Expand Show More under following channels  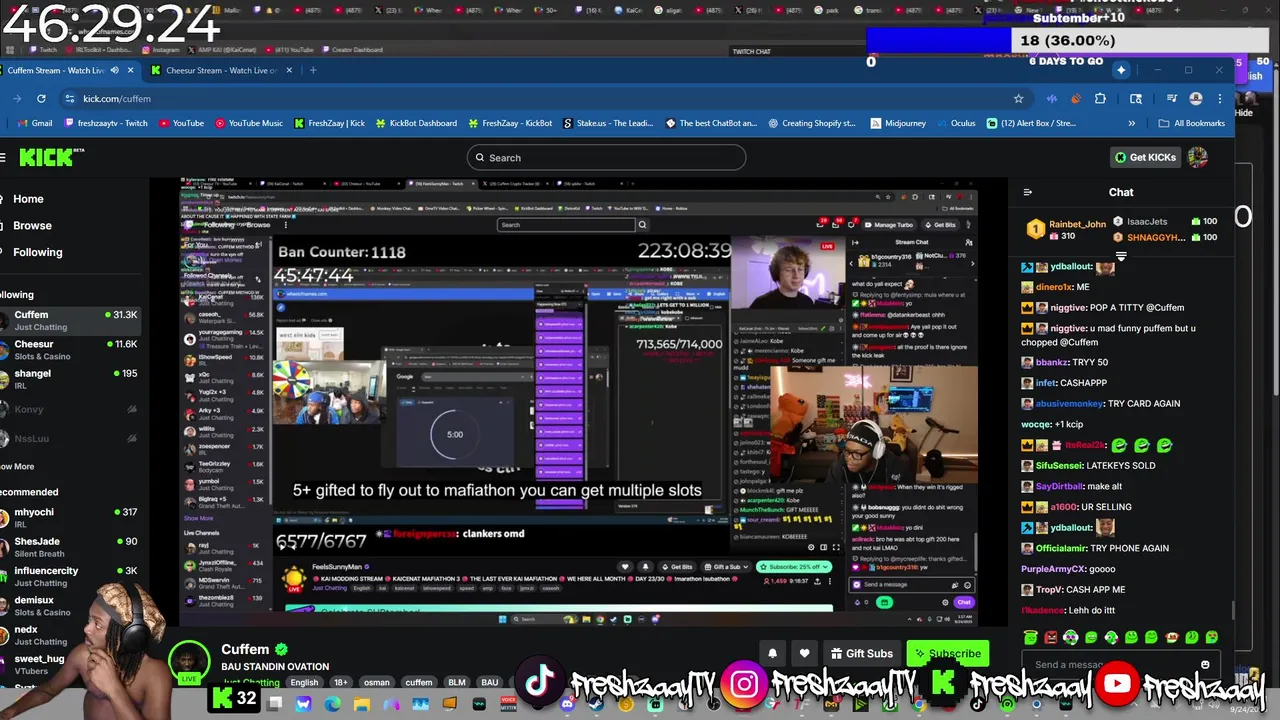click(18, 466)
